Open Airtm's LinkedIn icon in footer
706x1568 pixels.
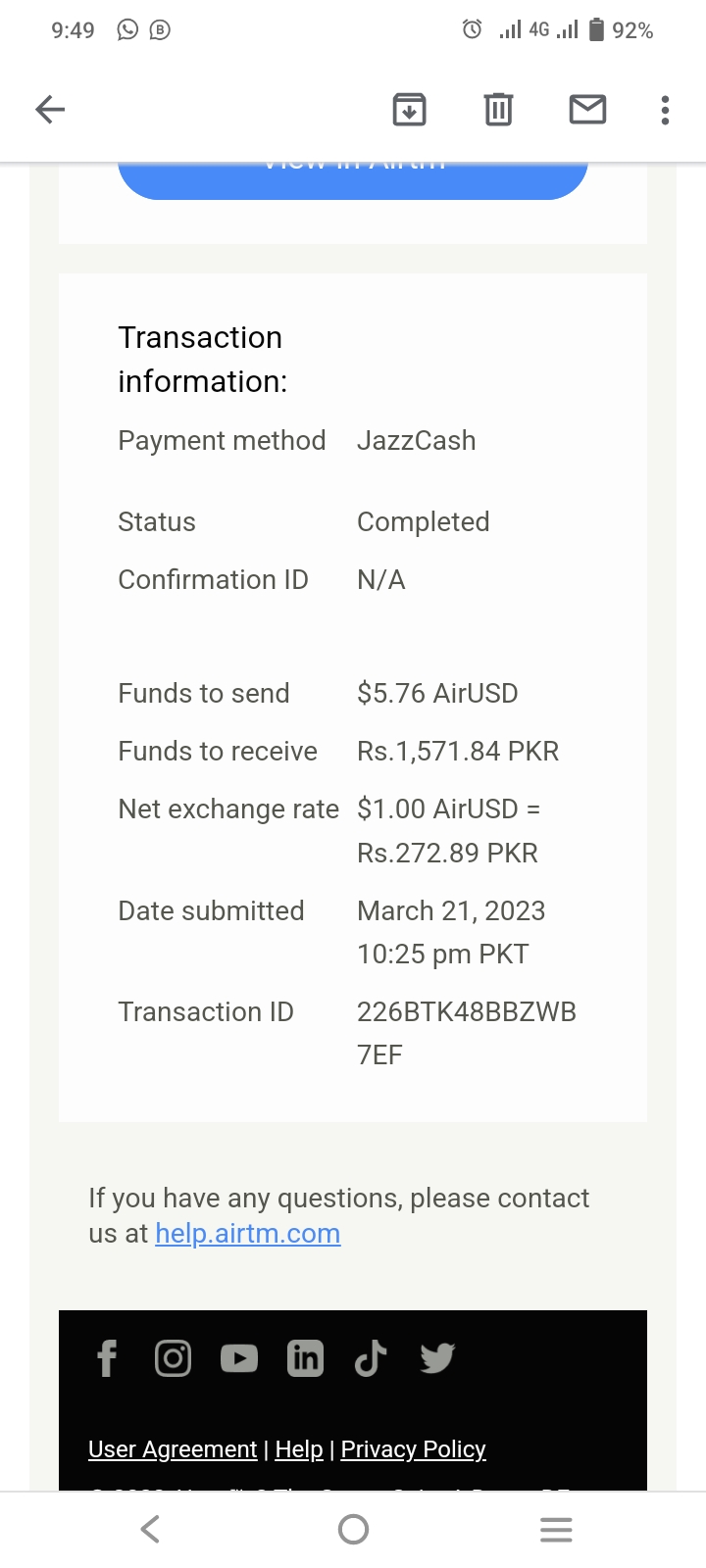tap(305, 1358)
